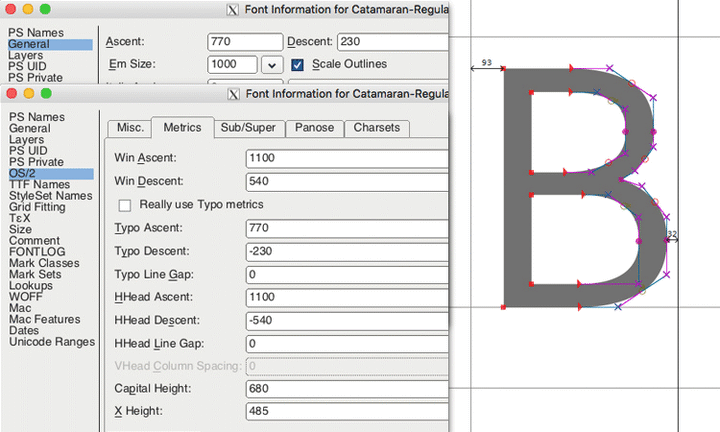720x432 pixels.
Task: Open the Grid Fitting category
Action: 39,207
